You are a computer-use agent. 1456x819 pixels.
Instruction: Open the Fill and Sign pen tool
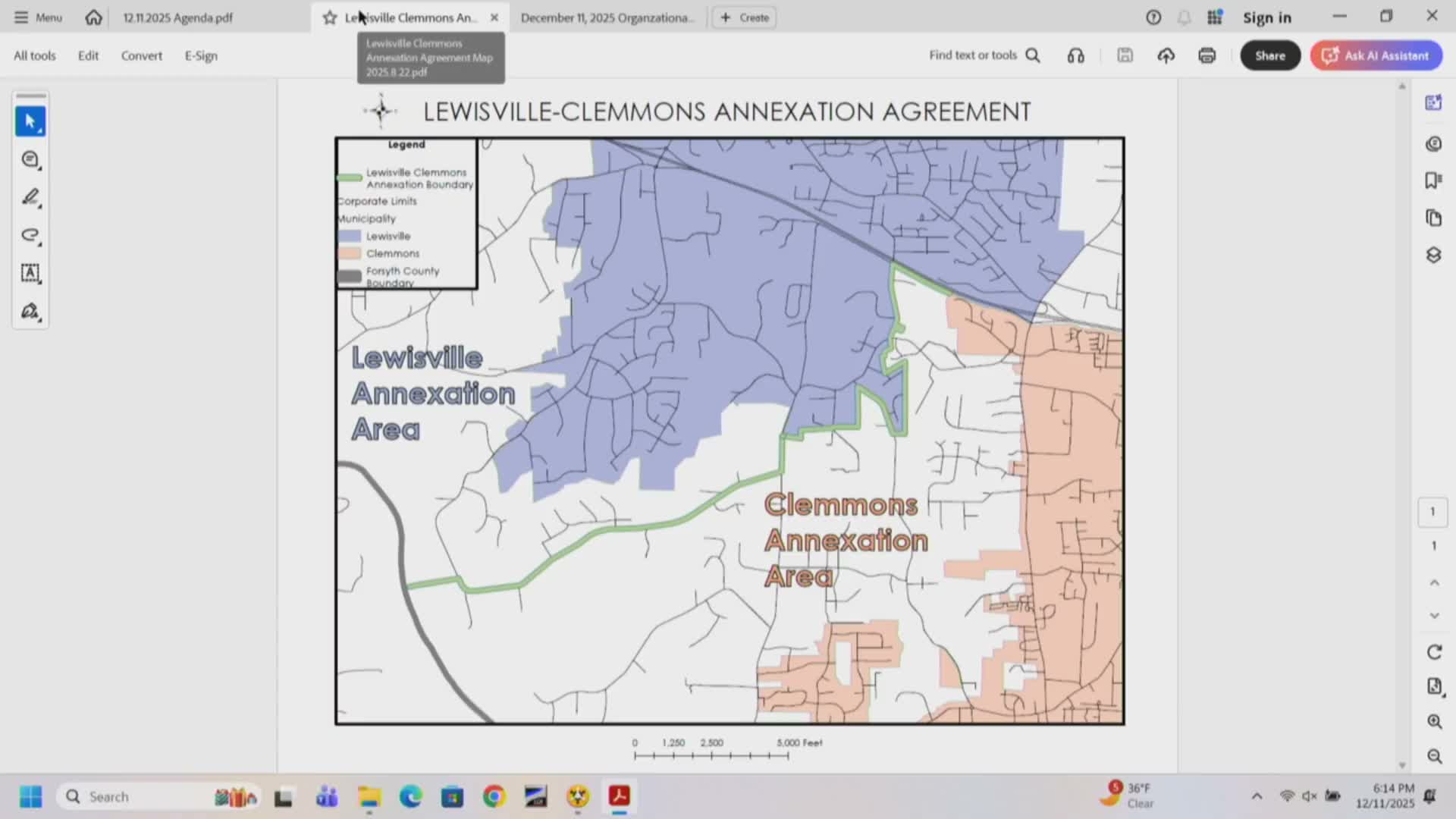(30, 311)
